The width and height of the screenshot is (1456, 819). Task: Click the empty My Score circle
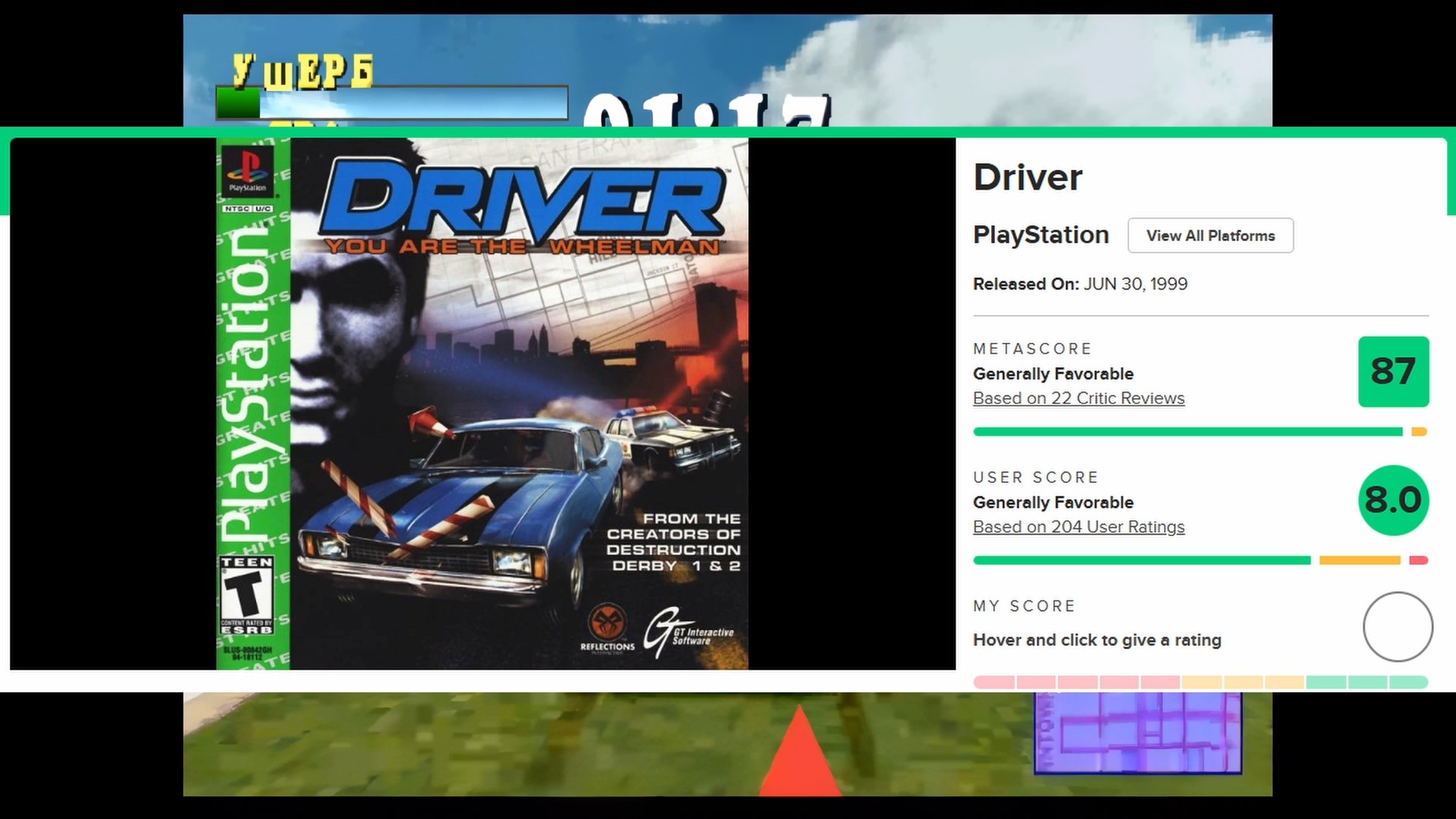[x=1398, y=627]
